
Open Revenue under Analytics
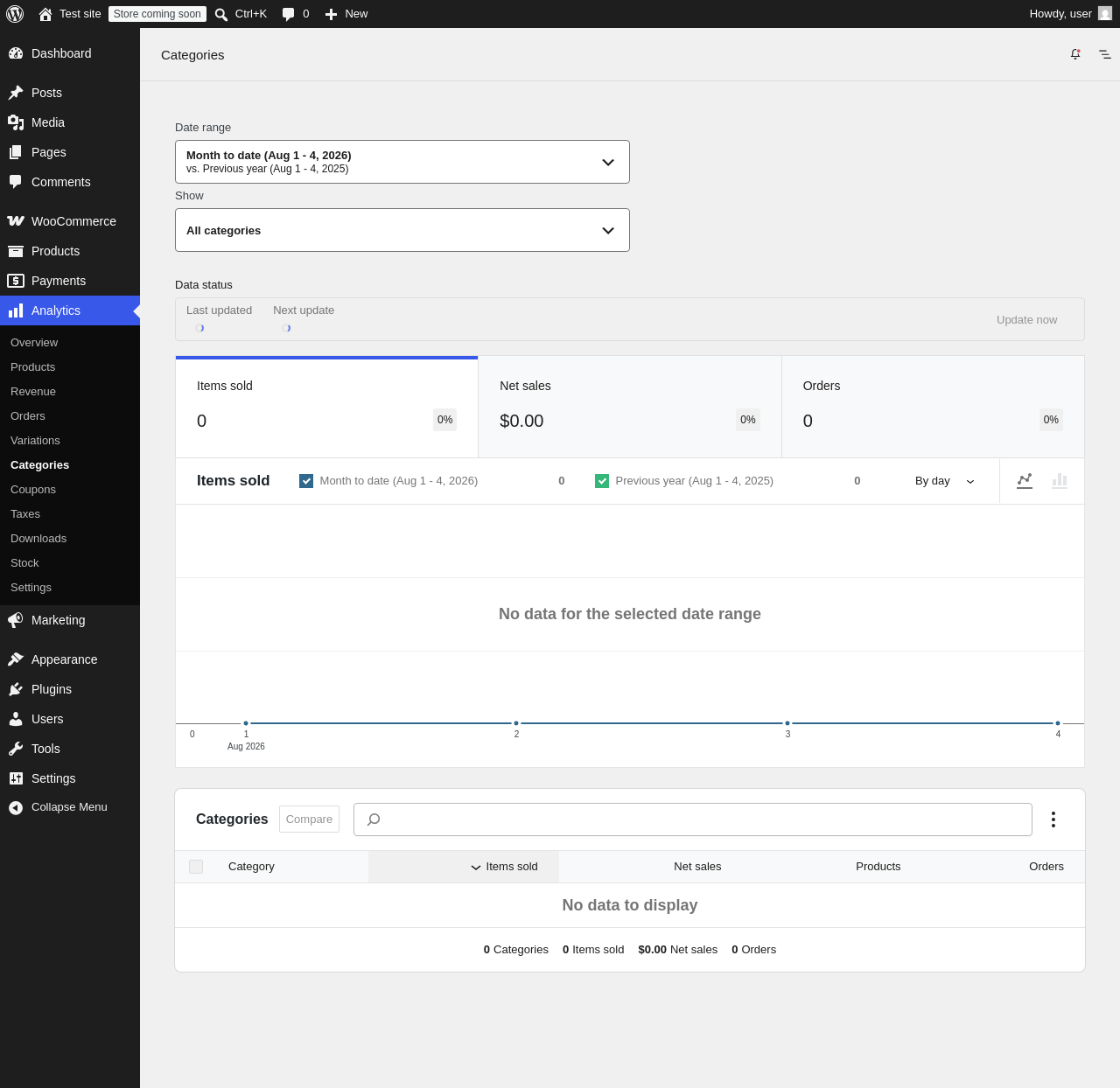point(33,392)
